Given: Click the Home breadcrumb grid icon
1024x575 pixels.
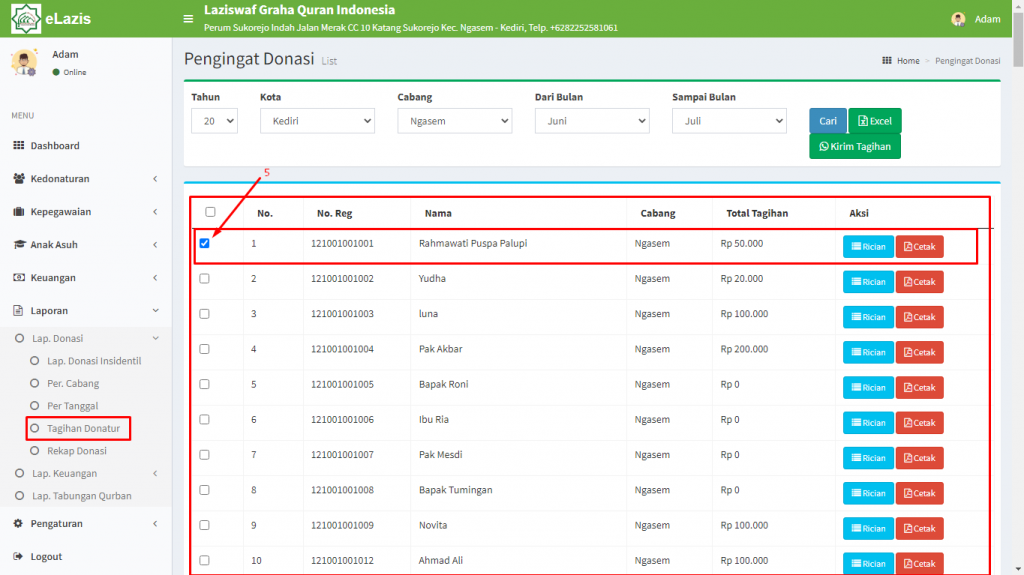Looking at the screenshot, I should (x=887, y=60).
